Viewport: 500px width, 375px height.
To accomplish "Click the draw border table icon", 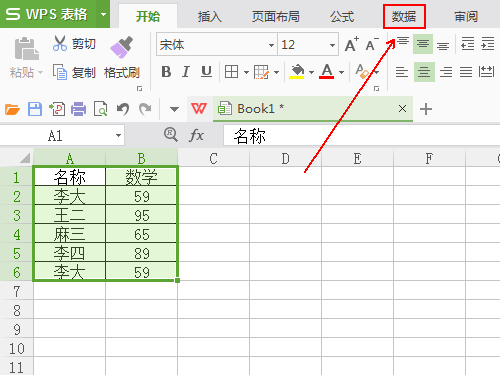I will tap(261, 72).
